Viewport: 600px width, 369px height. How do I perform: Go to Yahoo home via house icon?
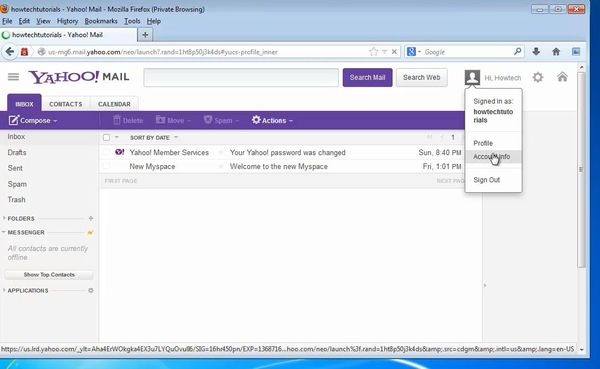tap(562, 77)
